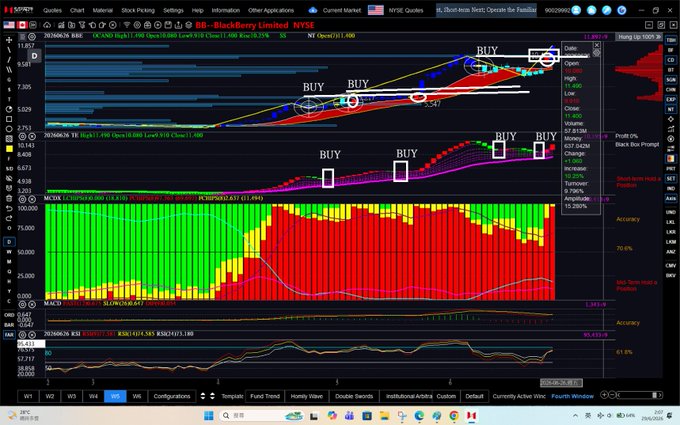Click the bottom horizontal chart scrollbar

click(x=640, y=395)
